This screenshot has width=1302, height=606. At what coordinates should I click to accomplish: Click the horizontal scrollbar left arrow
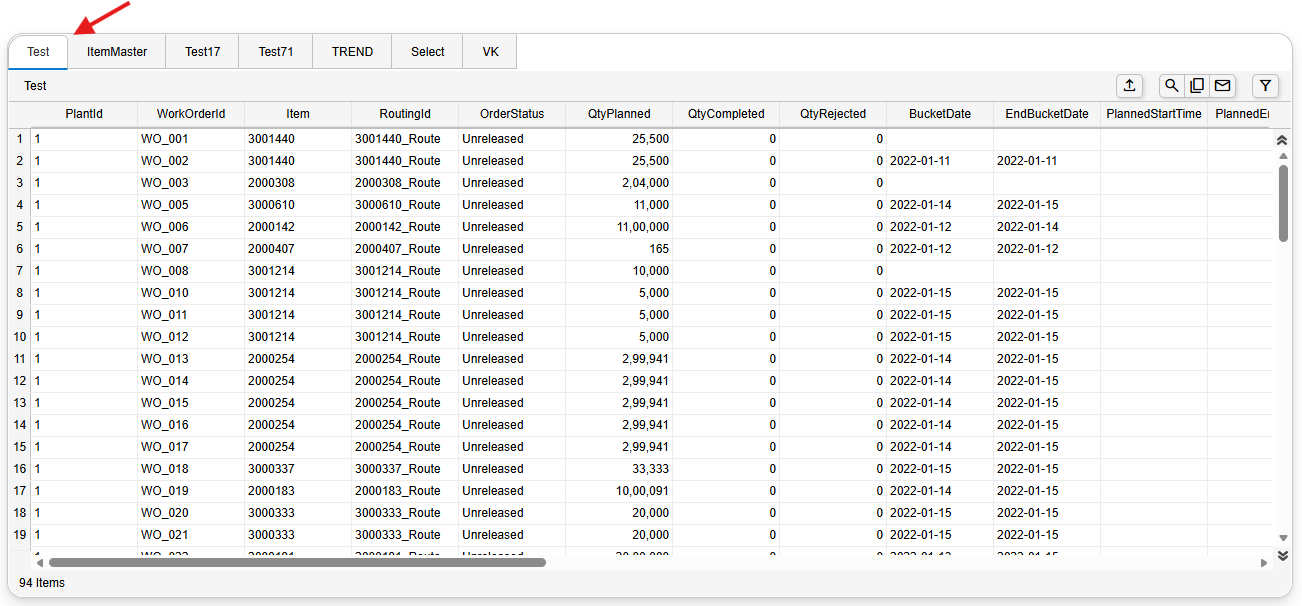coord(40,563)
